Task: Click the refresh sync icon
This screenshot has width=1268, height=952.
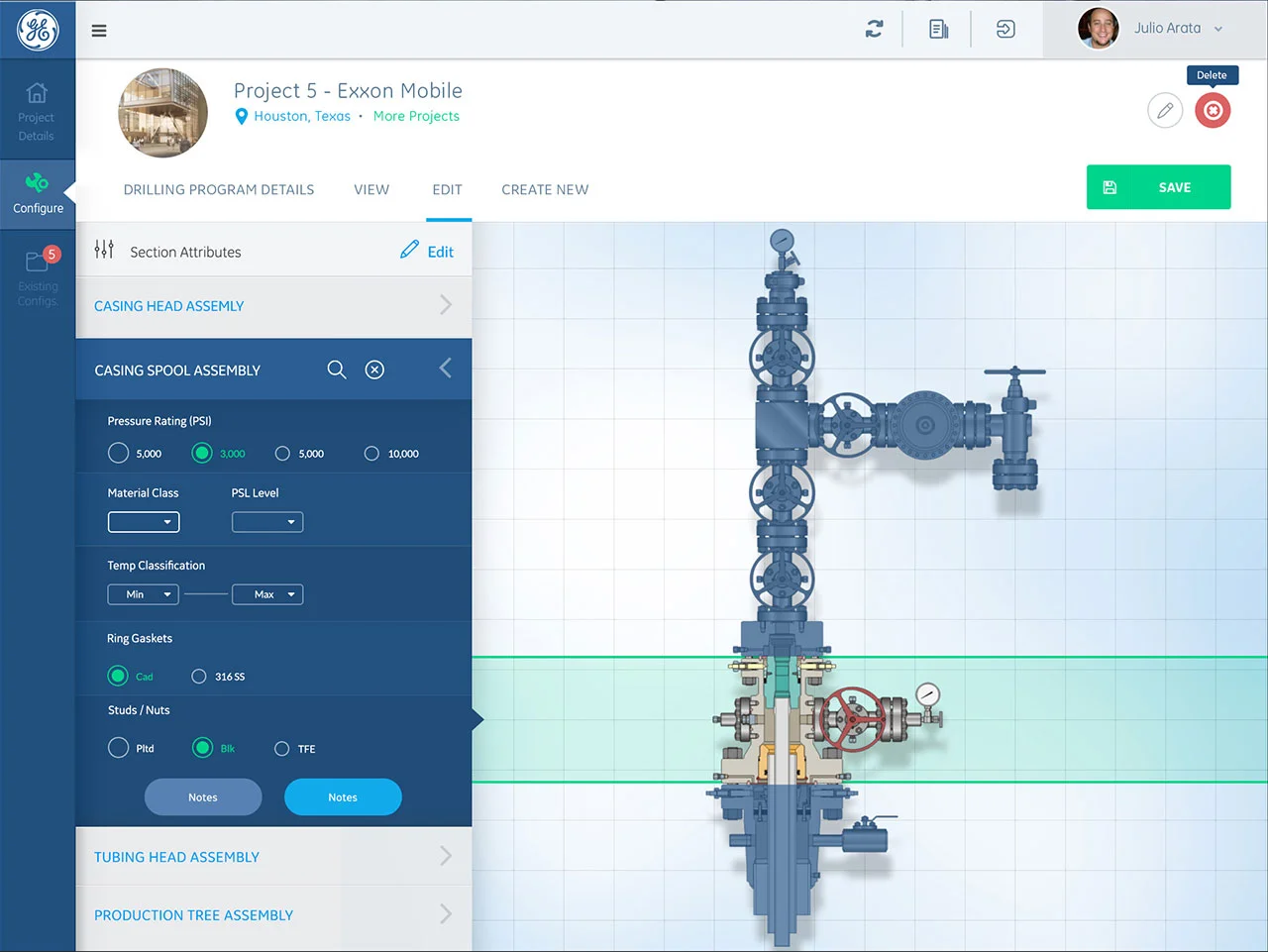Action: coord(874,30)
